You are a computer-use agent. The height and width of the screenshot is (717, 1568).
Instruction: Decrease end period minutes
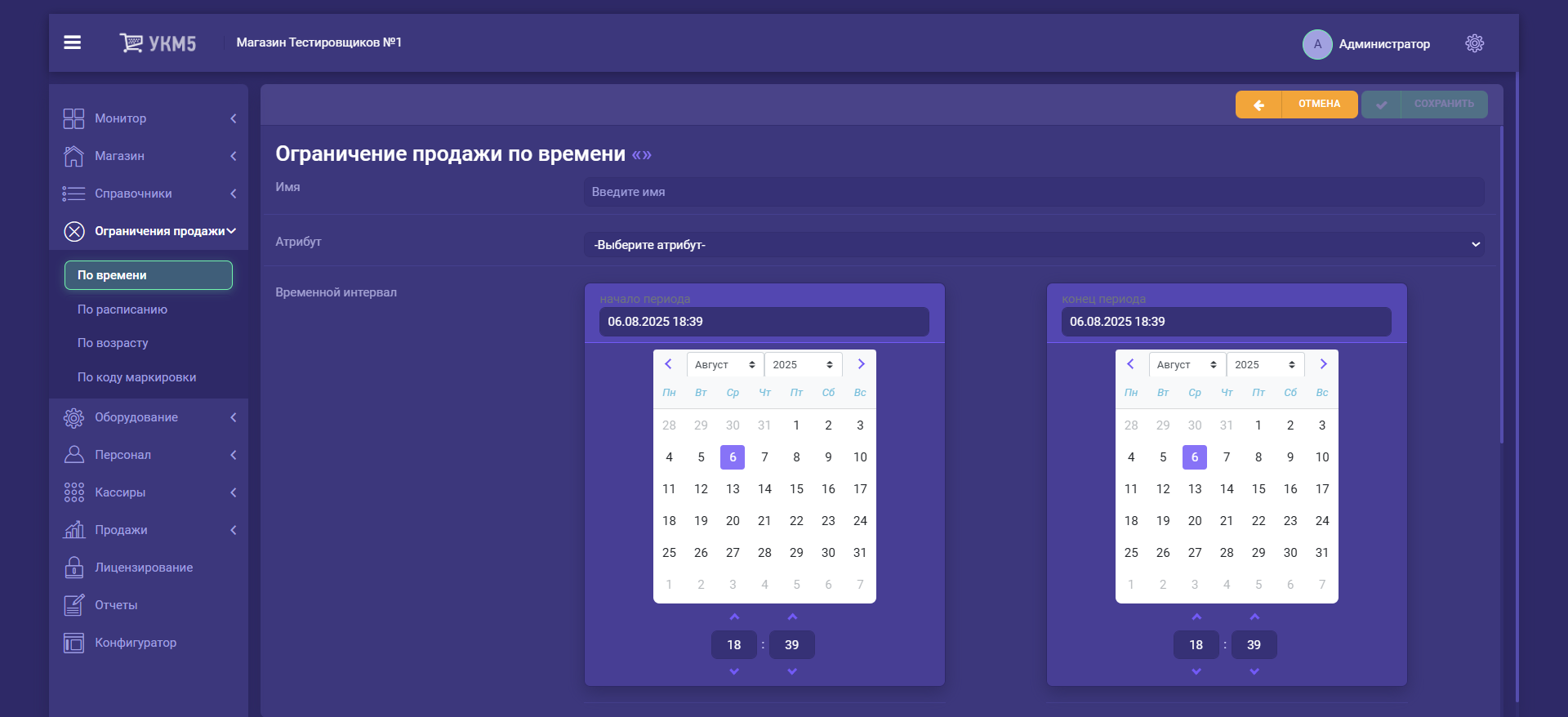(1254, 671)
